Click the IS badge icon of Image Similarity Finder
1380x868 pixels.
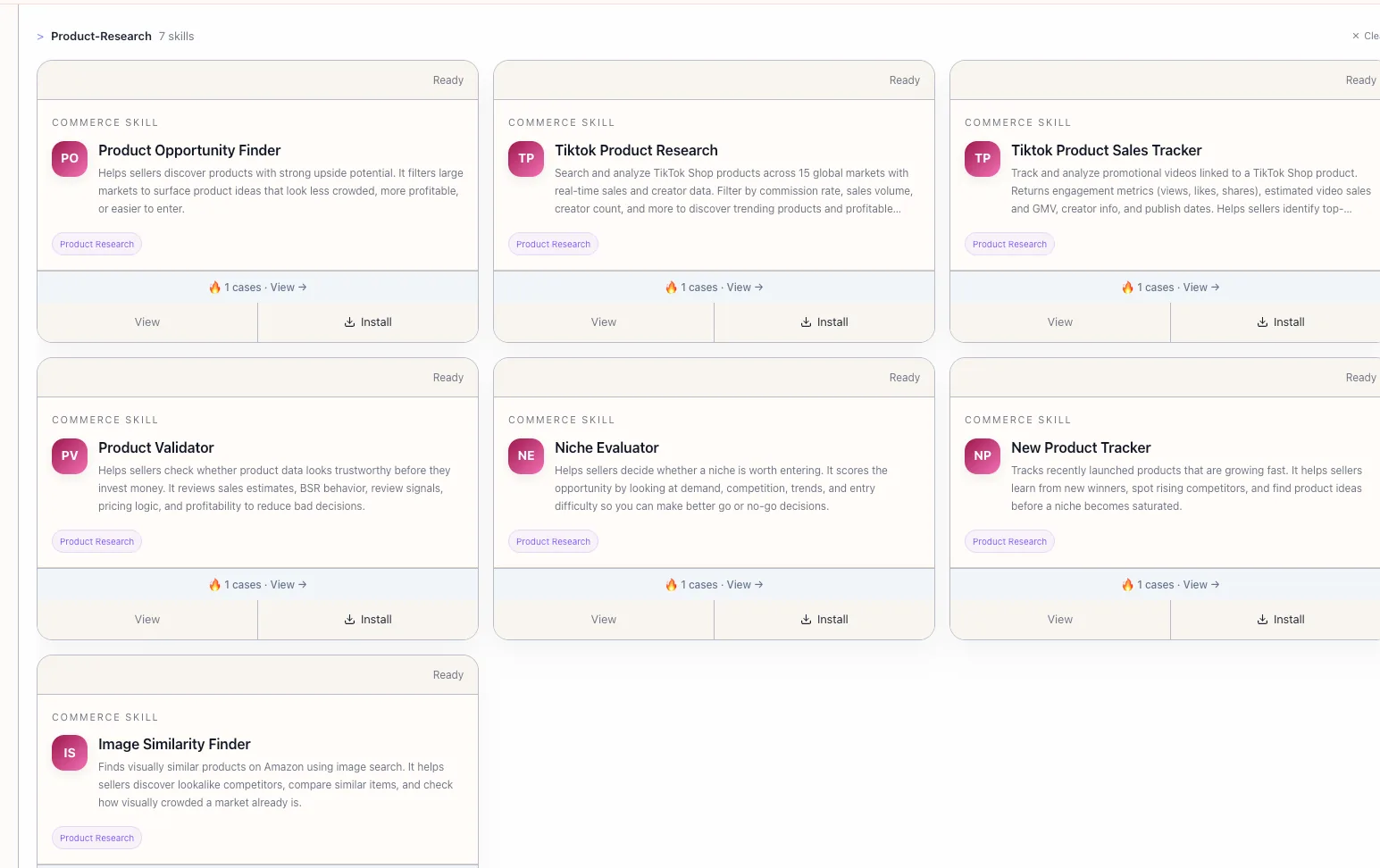(70, 753)
